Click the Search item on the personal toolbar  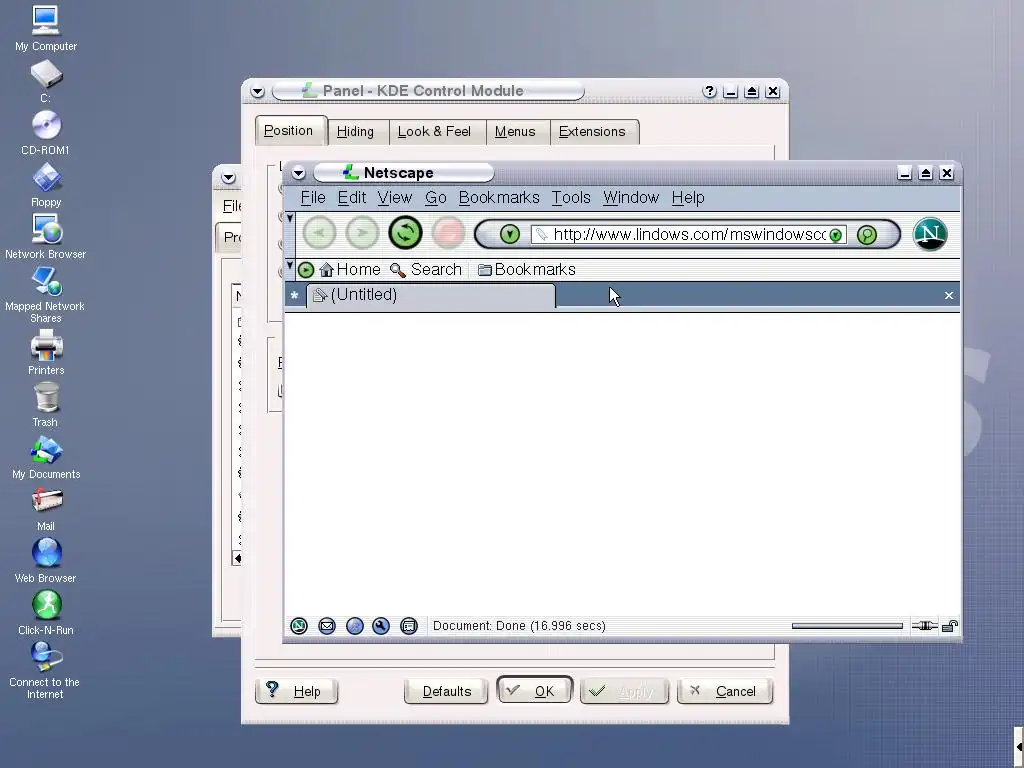coord(426,270)
